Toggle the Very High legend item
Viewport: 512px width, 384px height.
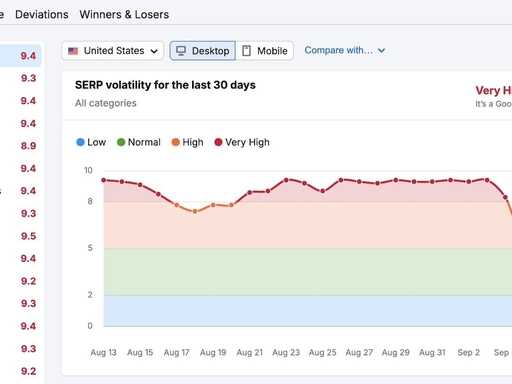coord(242,142)
